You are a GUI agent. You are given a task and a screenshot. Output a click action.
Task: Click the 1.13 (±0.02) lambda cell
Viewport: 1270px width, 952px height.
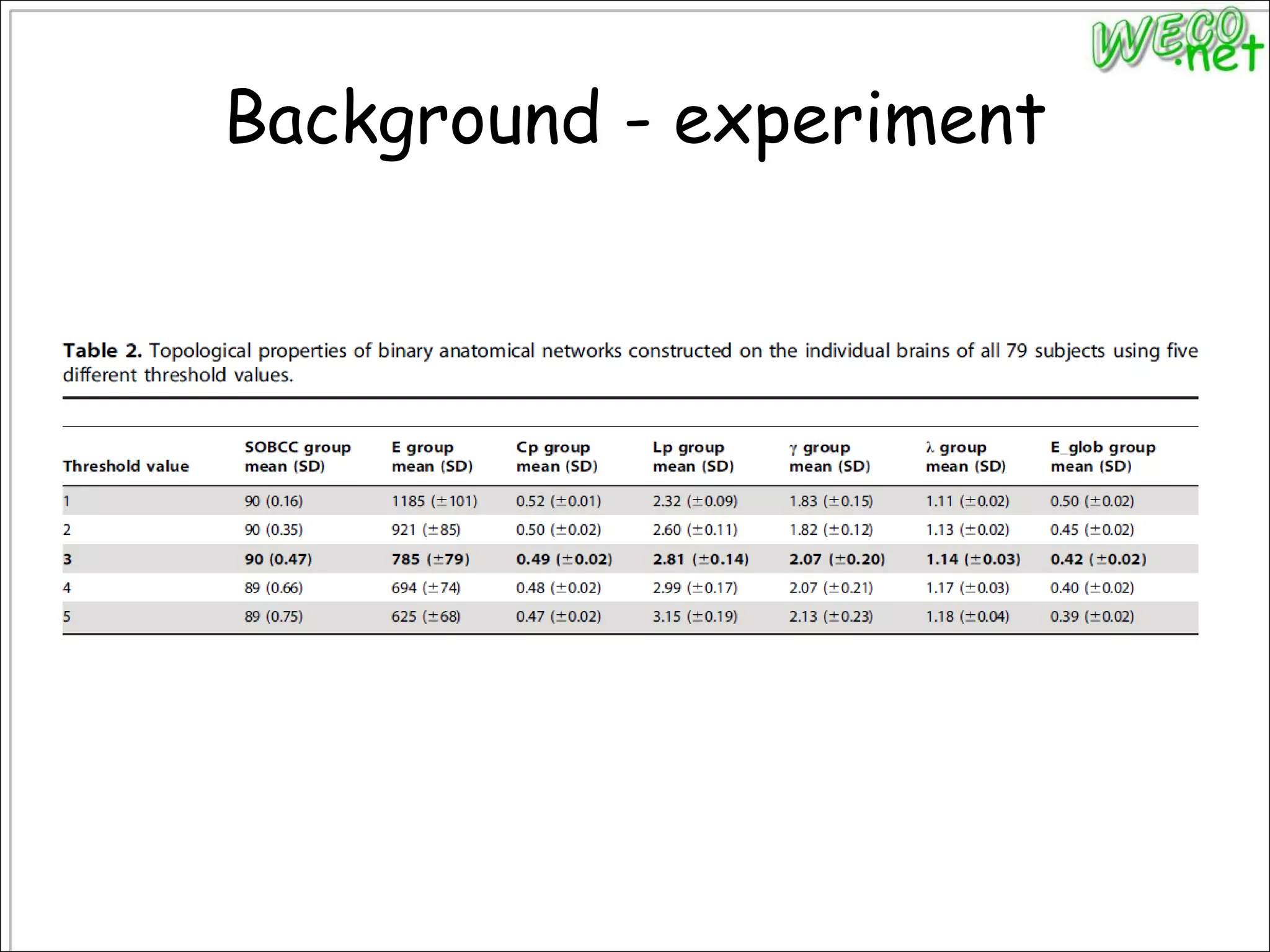[967, 530]
